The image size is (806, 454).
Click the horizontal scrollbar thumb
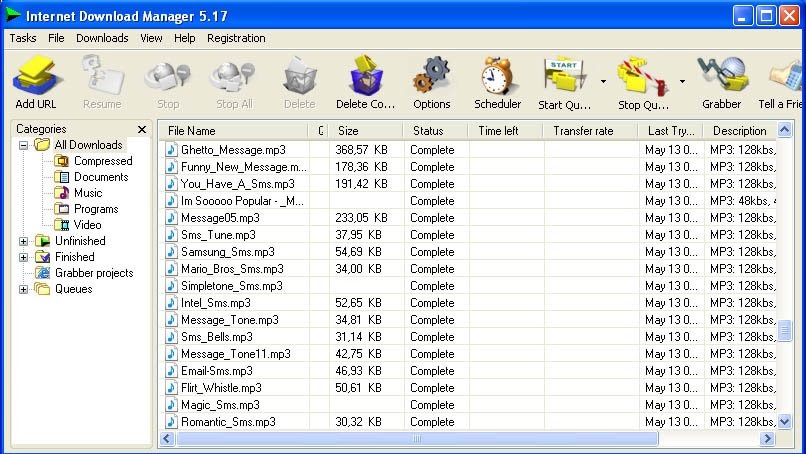tap(416, 439)
